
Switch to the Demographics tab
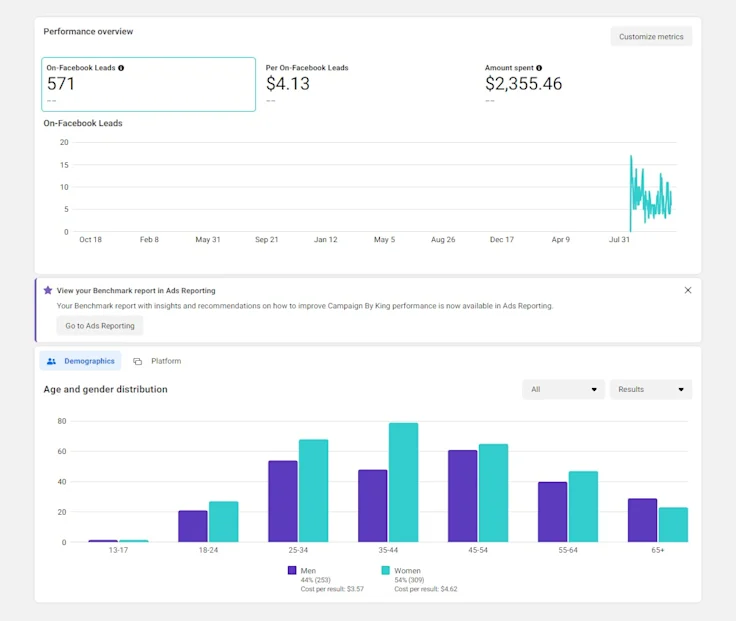coord(80,361)
